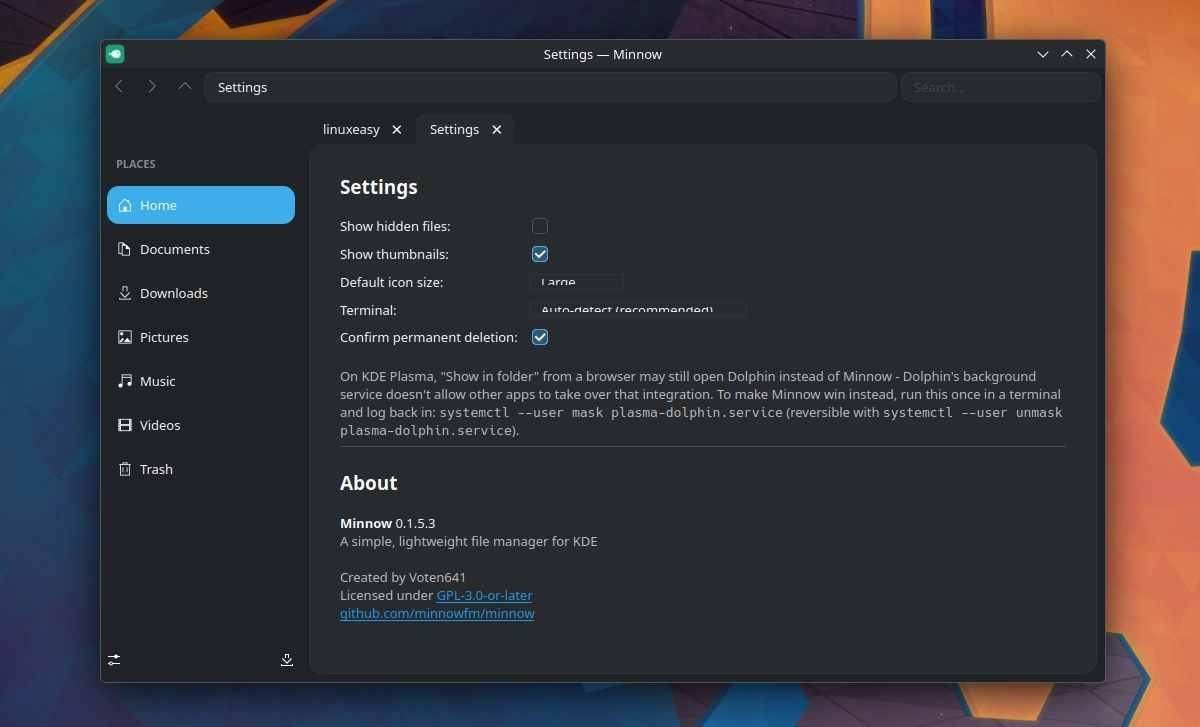This screenshot has width=1200, height=727.
Task: Disable Confirm permanent deletion checkbox
Action: tap(540, 337)
